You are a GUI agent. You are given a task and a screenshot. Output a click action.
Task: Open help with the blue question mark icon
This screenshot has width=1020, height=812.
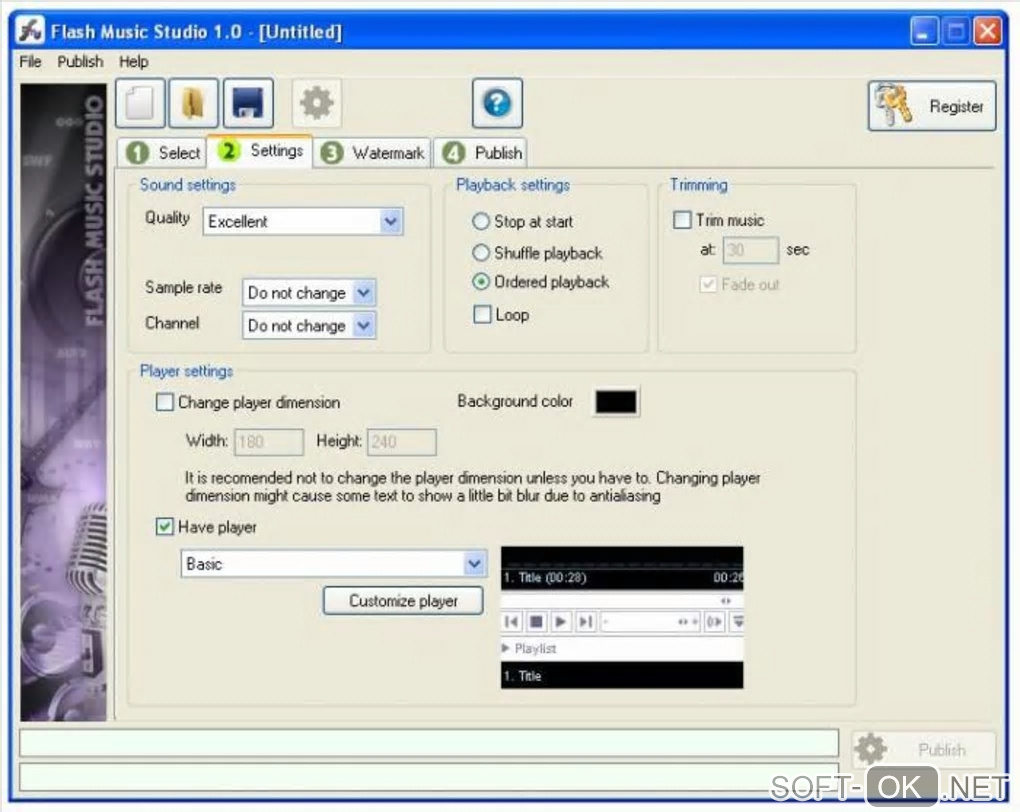498,103
